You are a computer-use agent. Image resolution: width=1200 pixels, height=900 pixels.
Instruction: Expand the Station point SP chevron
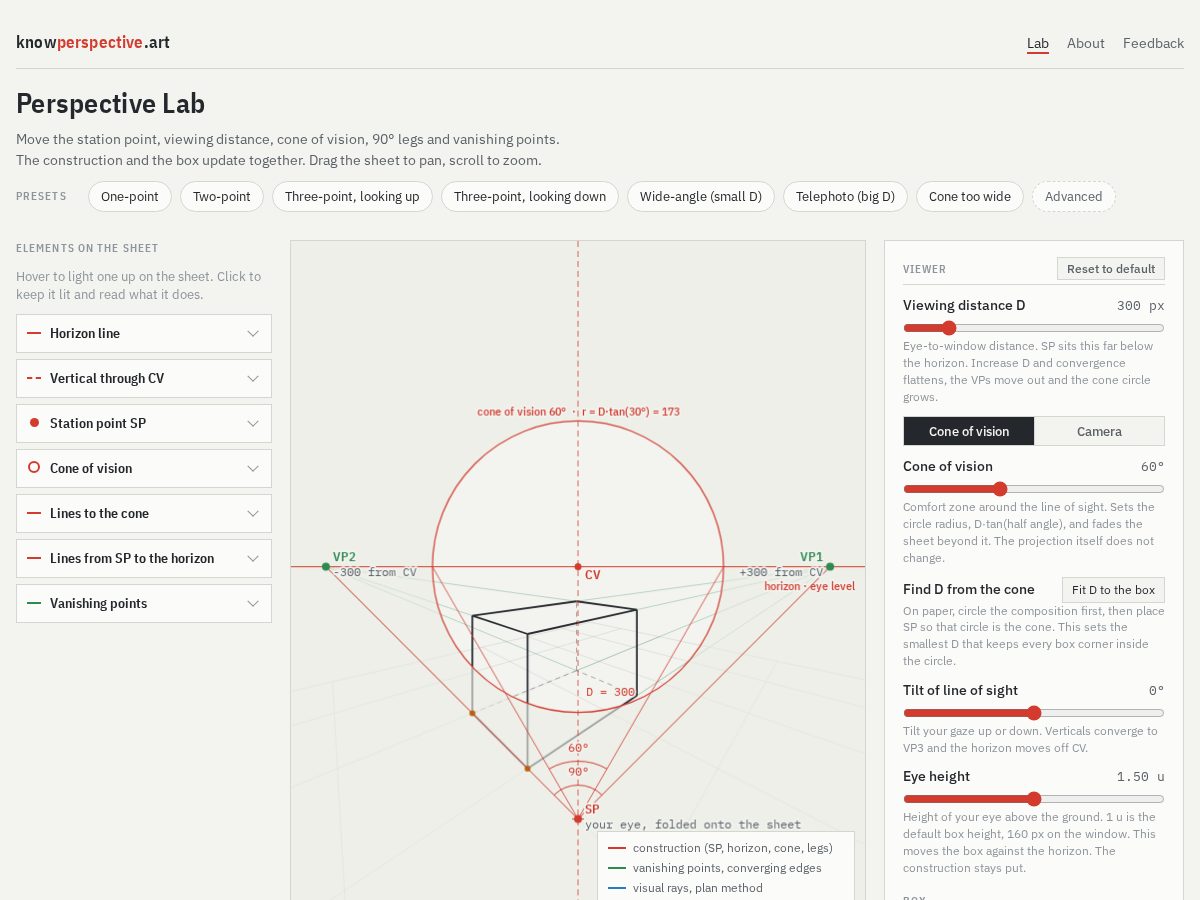(x=253, y=424)
